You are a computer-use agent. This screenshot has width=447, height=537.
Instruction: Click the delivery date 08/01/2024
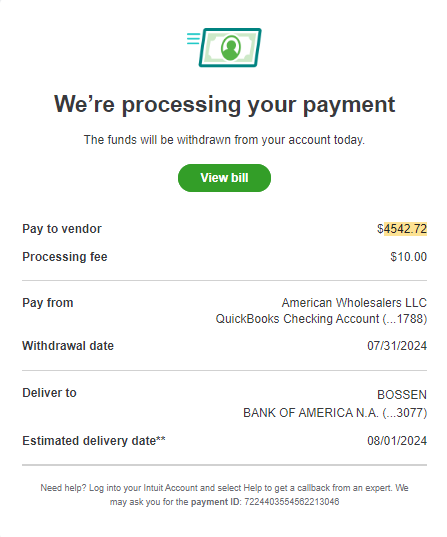[397, 441]
